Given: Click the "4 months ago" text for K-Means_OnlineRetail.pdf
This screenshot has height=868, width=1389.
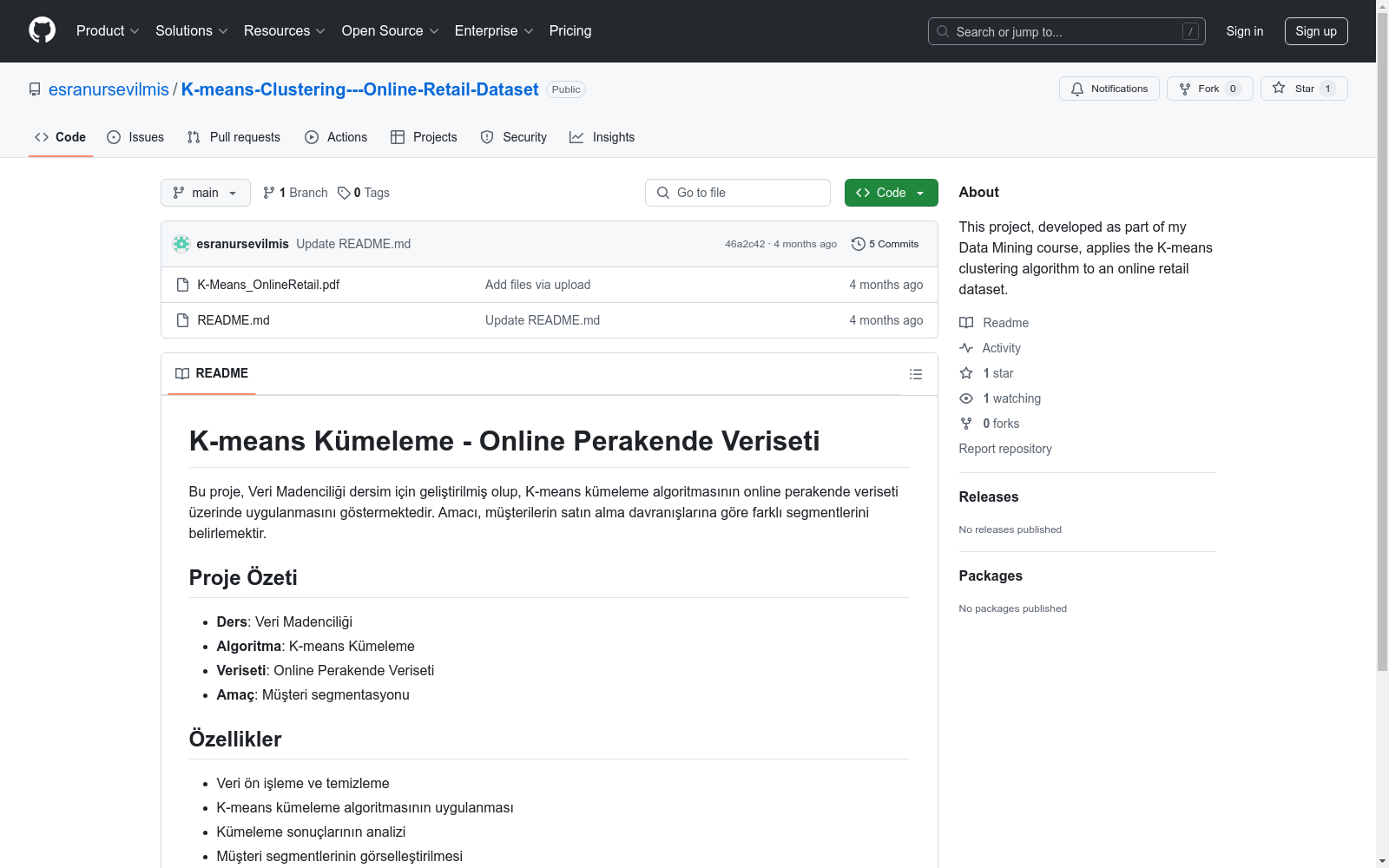Looking at the screenshot, I should [886, 285].
